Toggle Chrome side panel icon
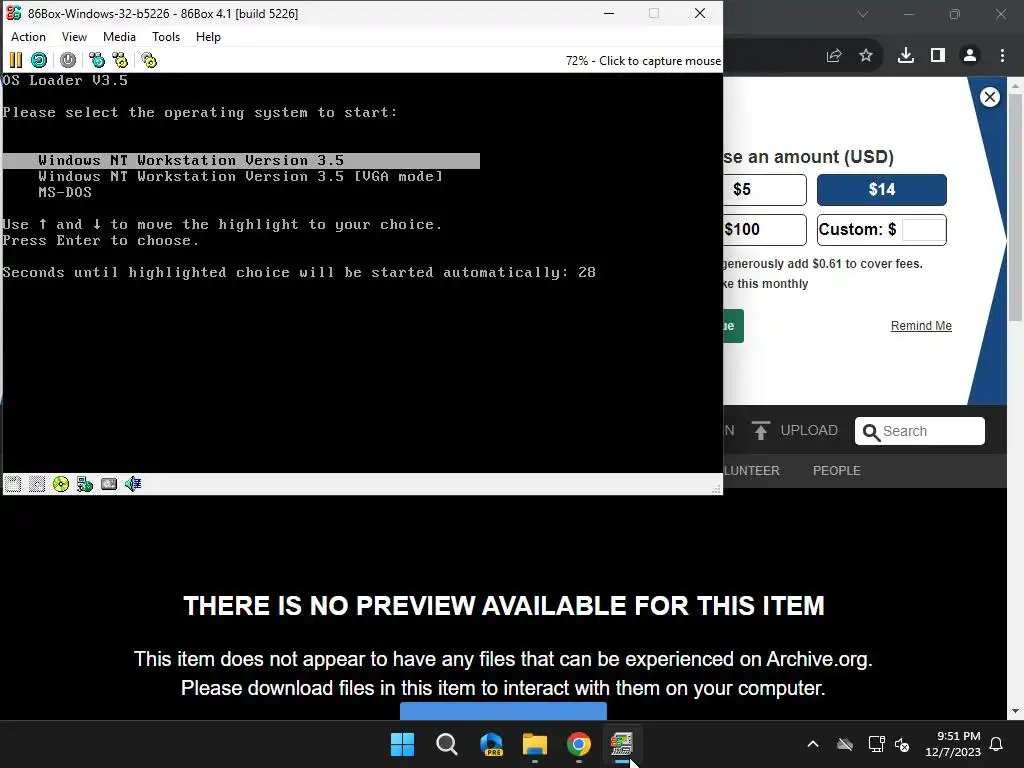This screenshot has width=1024, height=768. point(938,56)
